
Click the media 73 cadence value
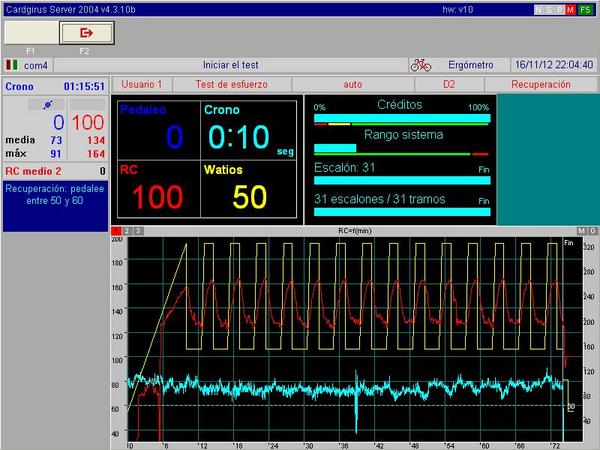click(x=56, y=140)
